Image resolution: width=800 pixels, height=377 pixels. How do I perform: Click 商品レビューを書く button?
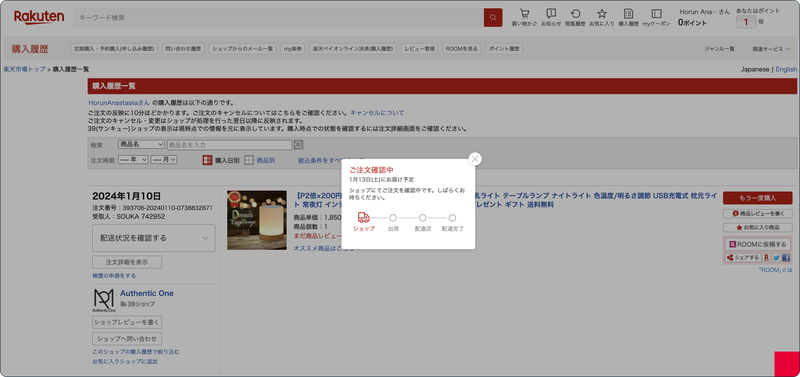pos(758,214)
